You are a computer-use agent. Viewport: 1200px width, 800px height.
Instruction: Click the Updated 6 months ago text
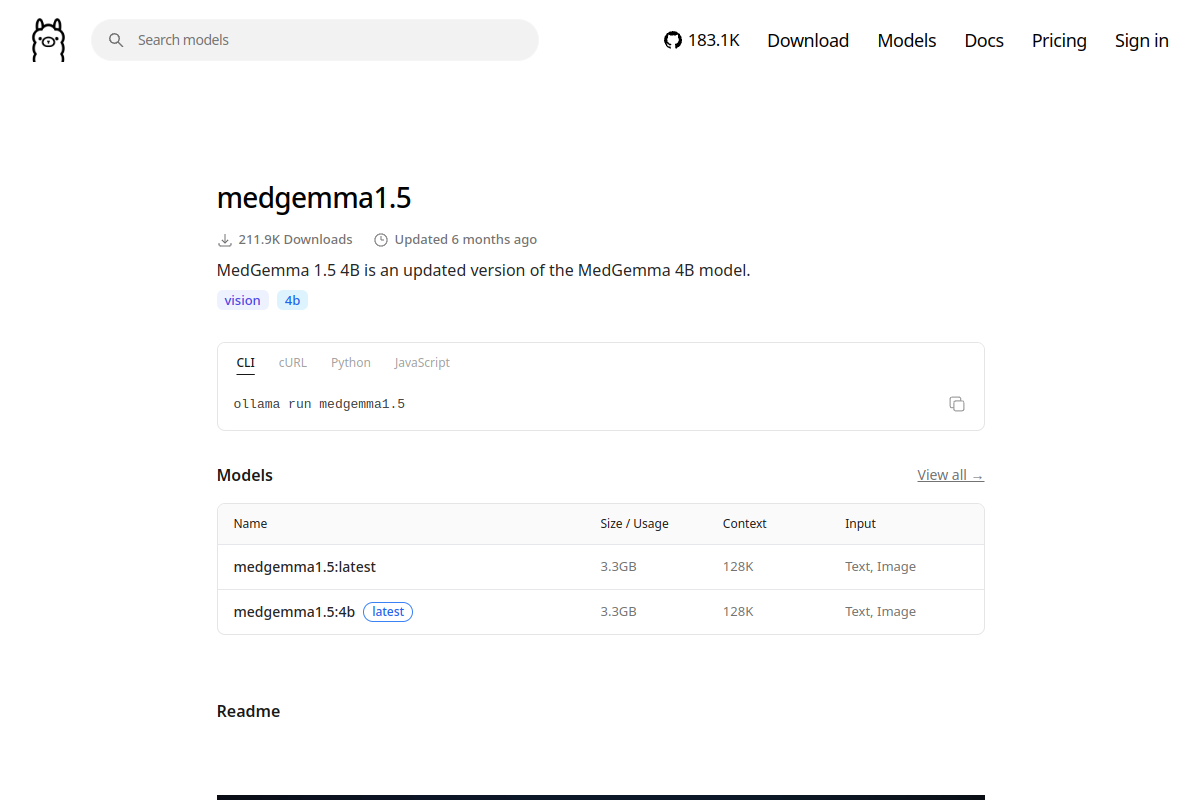466,240
